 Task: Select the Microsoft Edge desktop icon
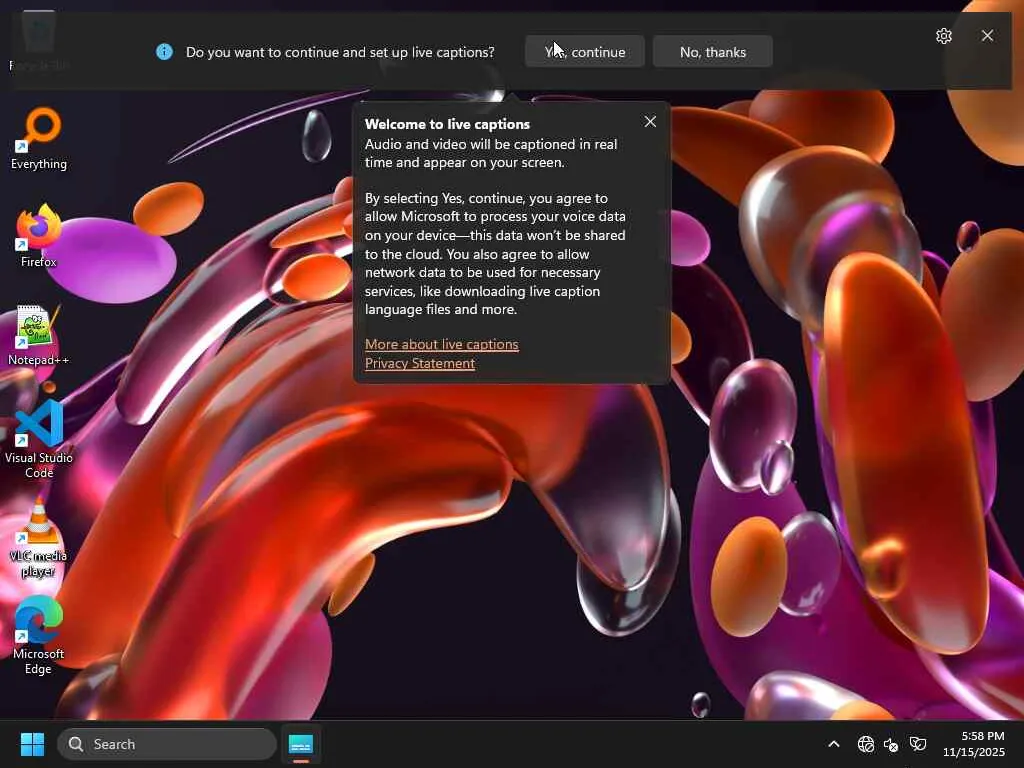point(39,635)
